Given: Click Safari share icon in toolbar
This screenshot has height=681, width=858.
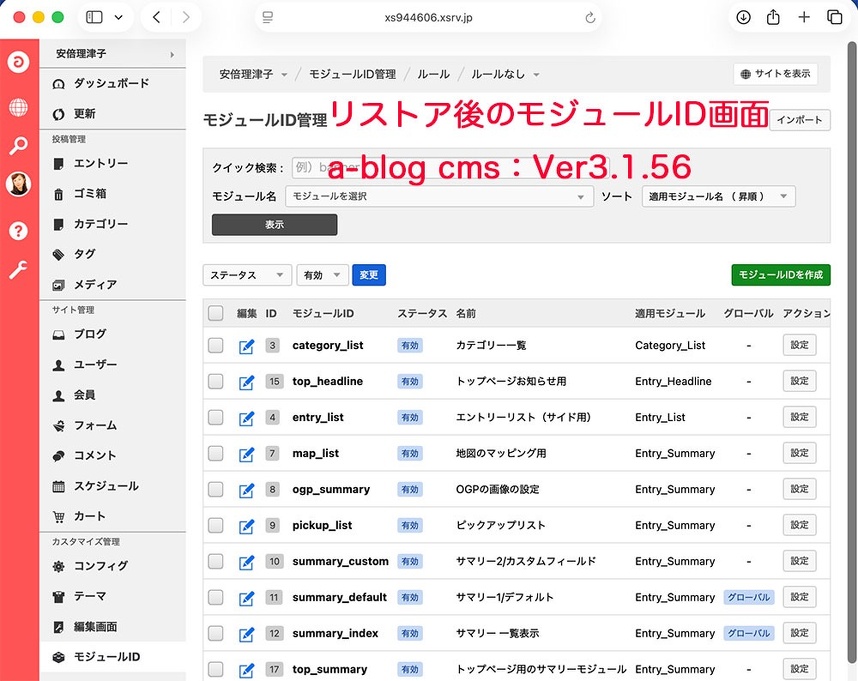Looking at the screenshot, I should click(x=773, y=17).
